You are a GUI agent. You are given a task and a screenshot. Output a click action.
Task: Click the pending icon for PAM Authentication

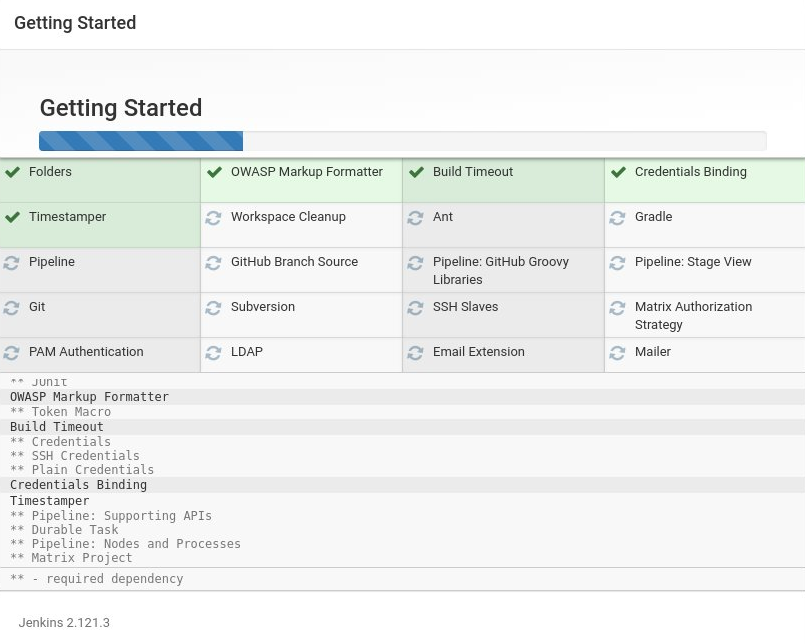pos(11,353)
